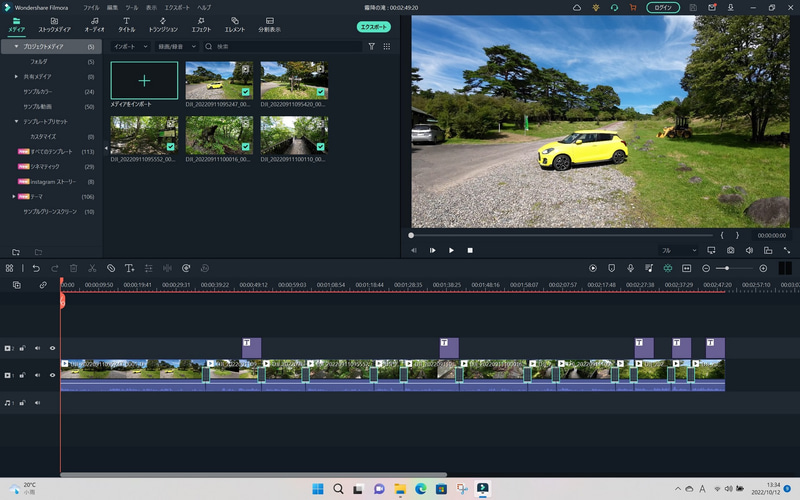
Task: Expand テーマ tree node
Action: tap(14, 196)
